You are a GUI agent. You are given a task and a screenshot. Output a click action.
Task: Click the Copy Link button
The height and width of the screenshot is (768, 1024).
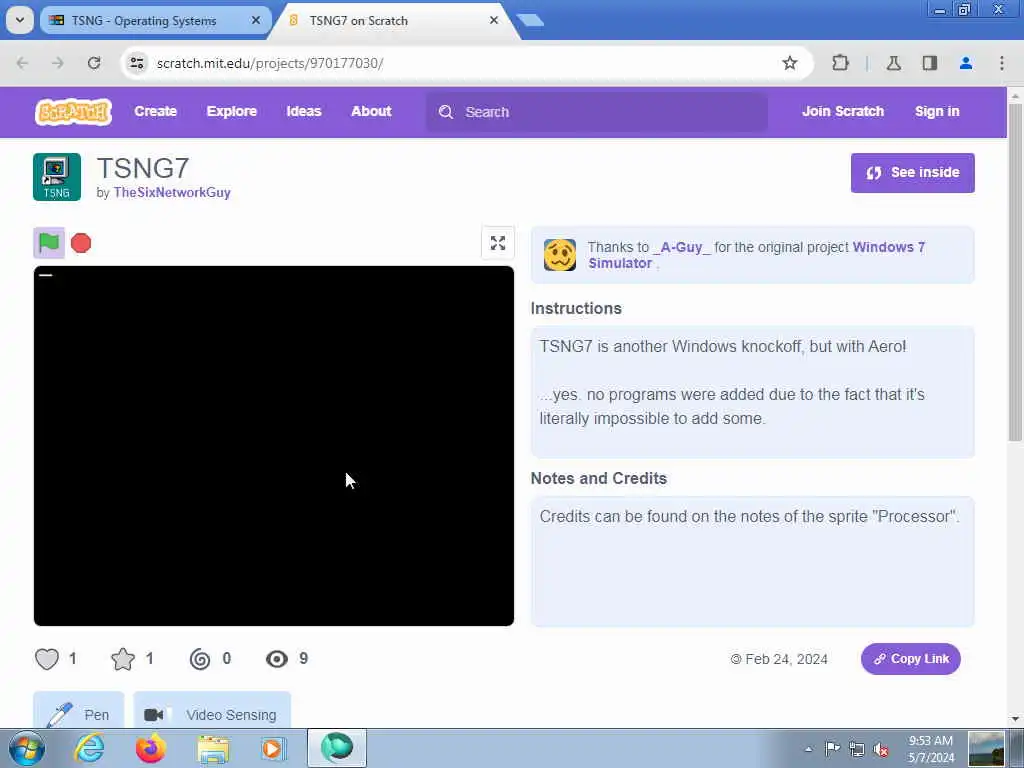tap(910, 659)
